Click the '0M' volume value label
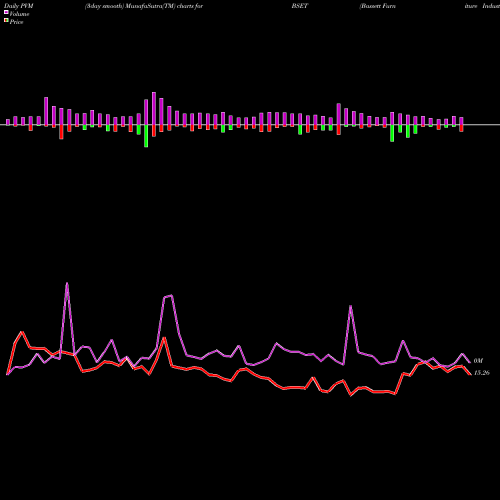This screenshot has height=500, width=500. coord(478,361)
